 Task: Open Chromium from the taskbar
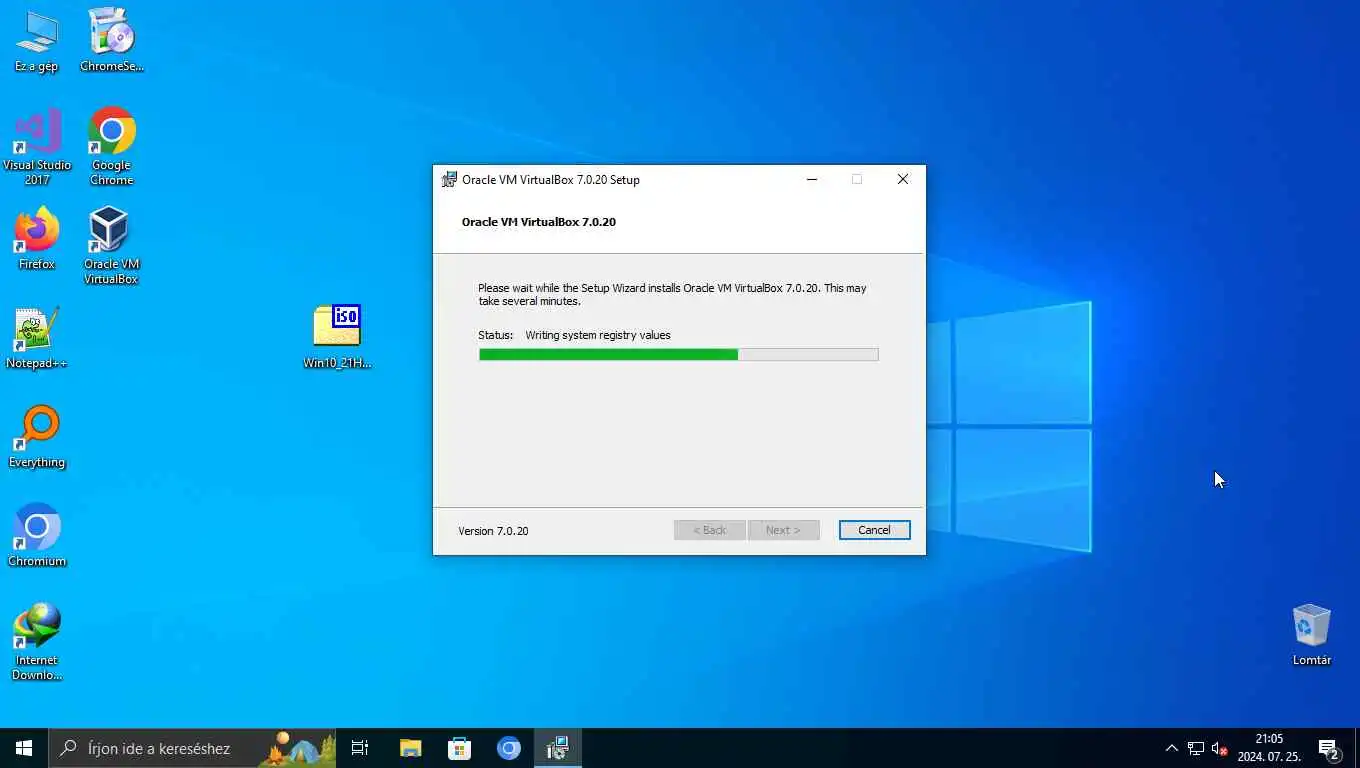pos(509,748)
